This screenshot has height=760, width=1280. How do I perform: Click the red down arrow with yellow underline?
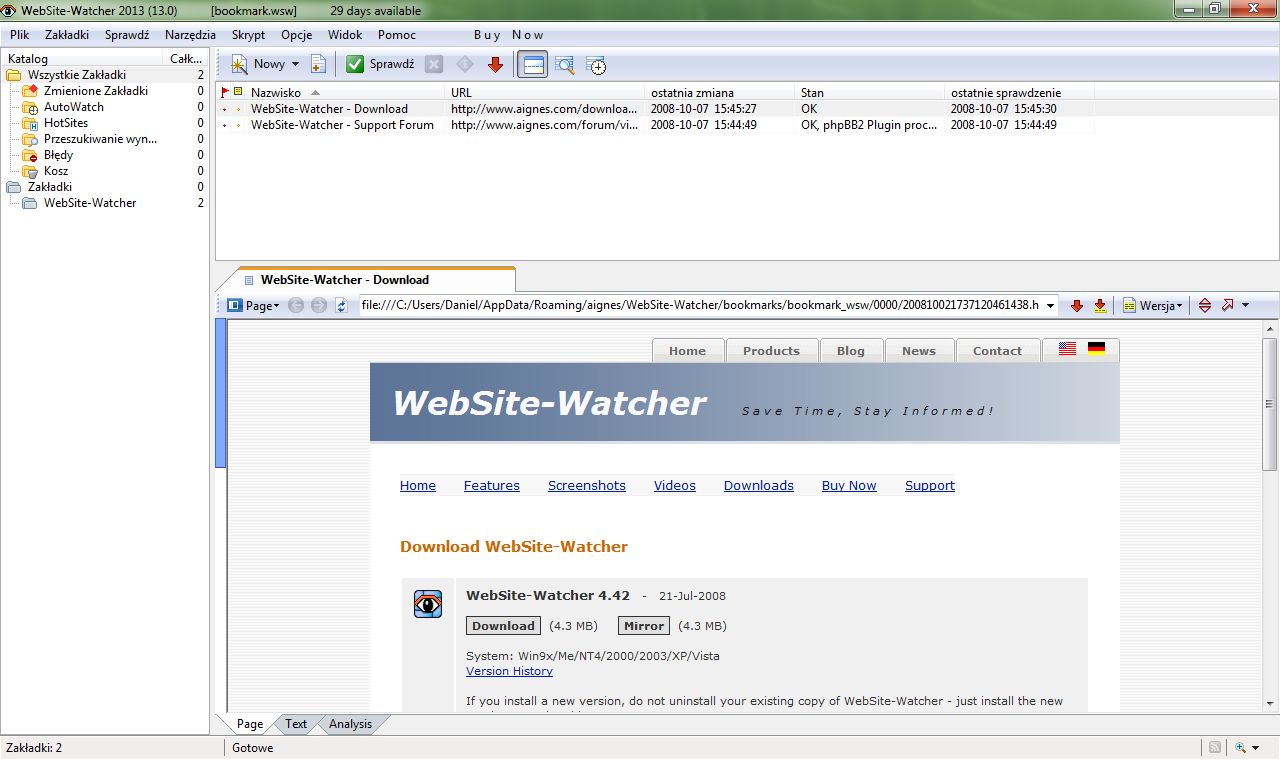tap(1100, 306)
